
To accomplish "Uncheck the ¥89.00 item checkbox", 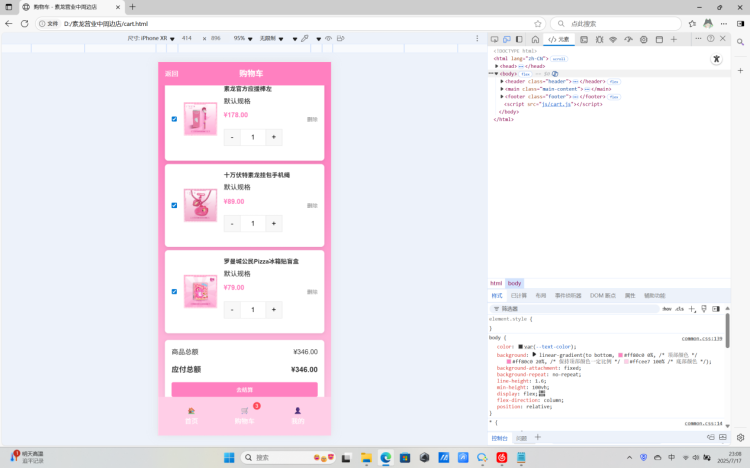I will tap(174, 205).
